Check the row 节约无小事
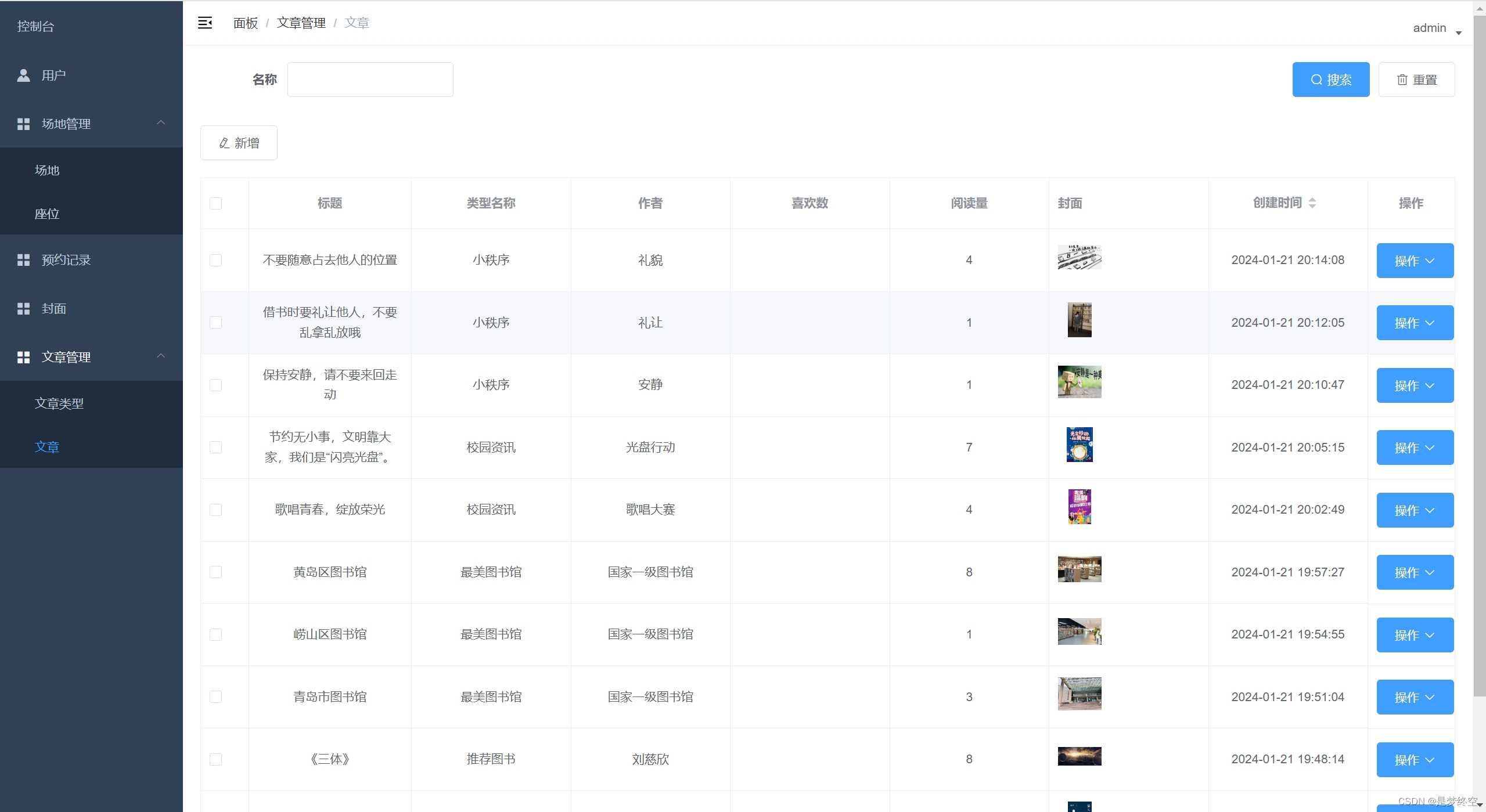This screenshot has height=812, width=1486. coord(215,447)
